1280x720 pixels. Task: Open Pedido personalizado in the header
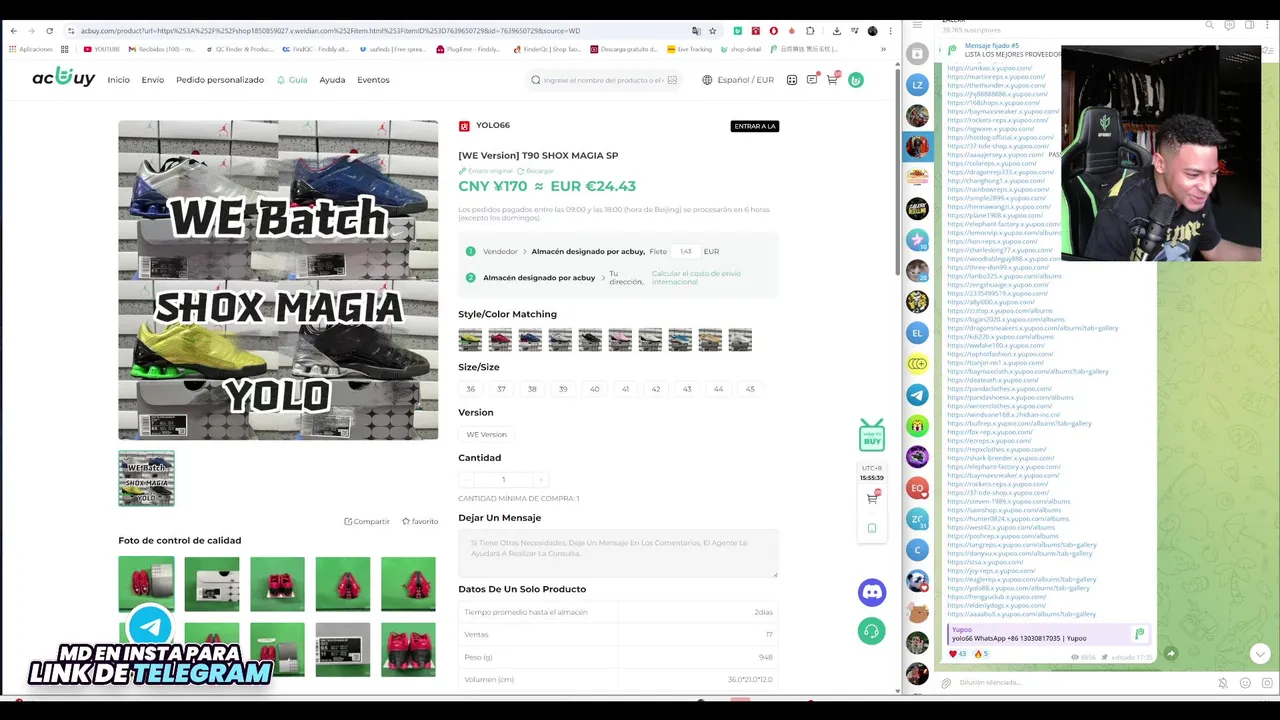coord(220,80)
